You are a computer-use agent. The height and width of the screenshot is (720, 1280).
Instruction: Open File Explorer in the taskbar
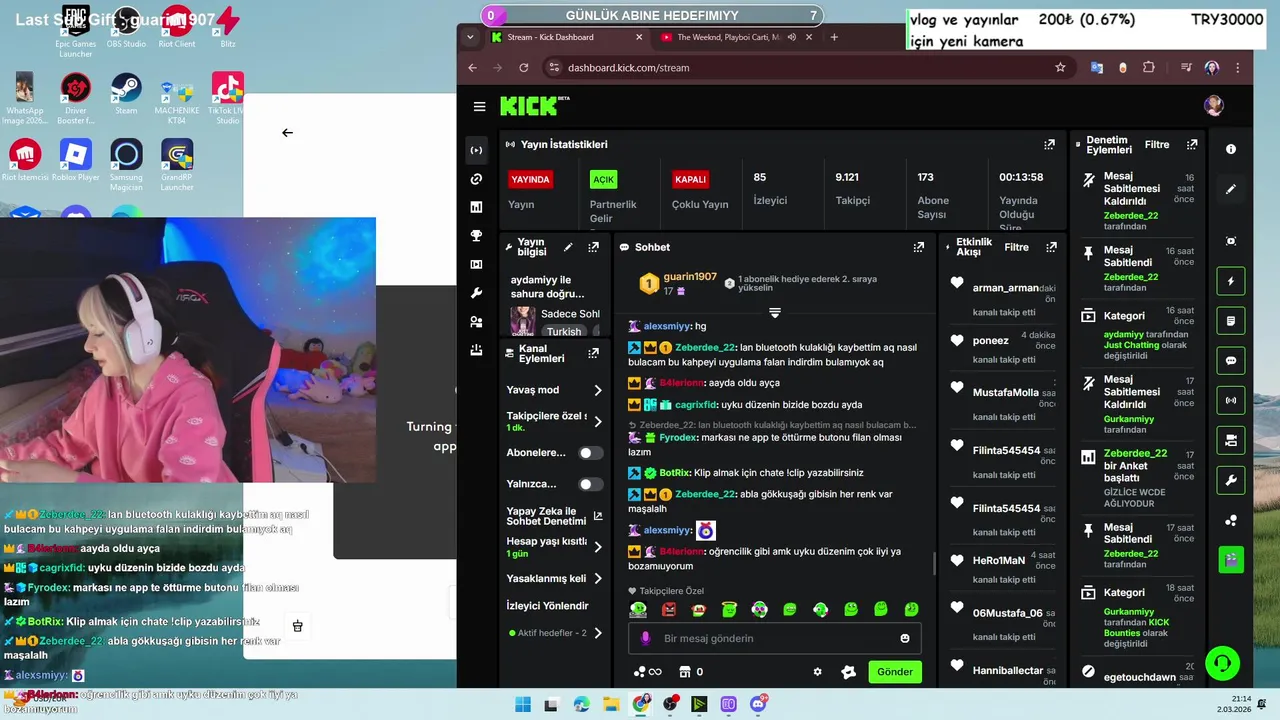[611, 704]
